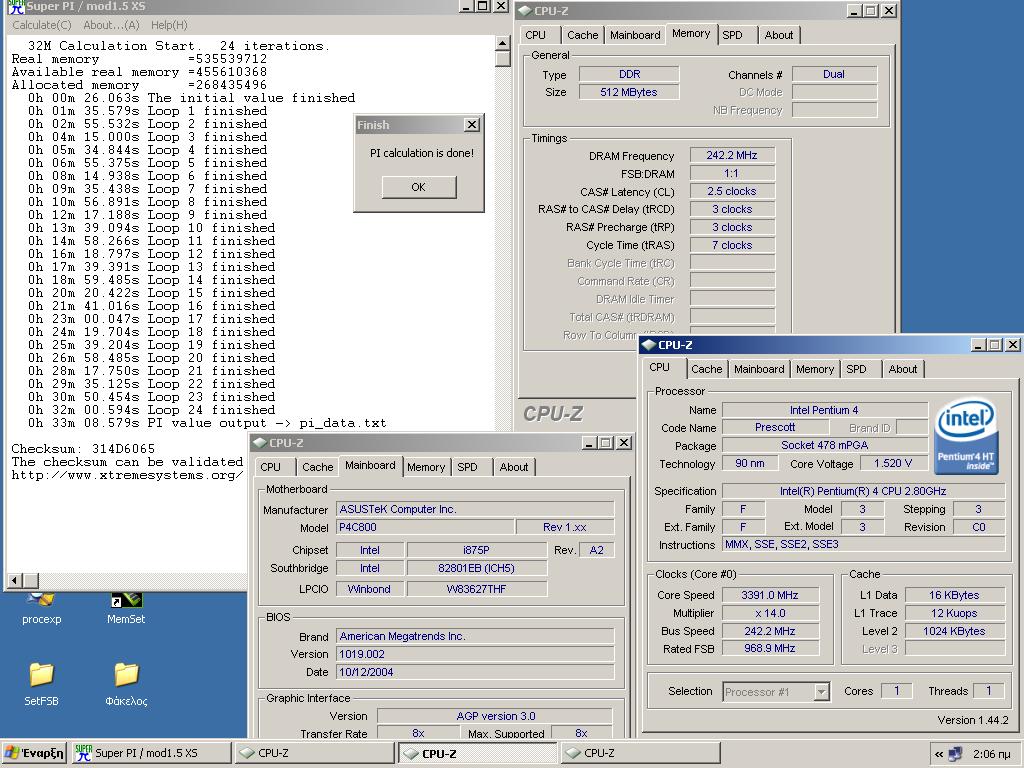This screenshot has width=1024, height=768.
Task: Switch to Super PI taskbar button
Action: [x=150, y=752]
